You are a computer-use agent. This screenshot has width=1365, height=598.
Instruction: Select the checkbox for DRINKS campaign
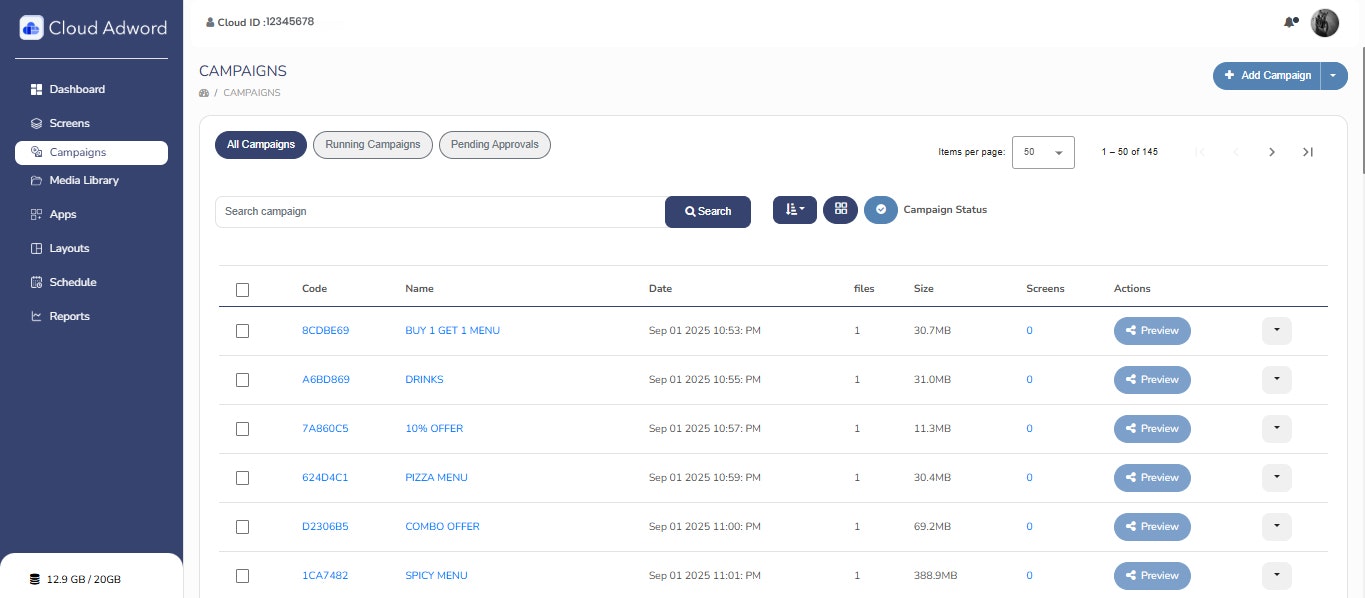tap(242, 380)
